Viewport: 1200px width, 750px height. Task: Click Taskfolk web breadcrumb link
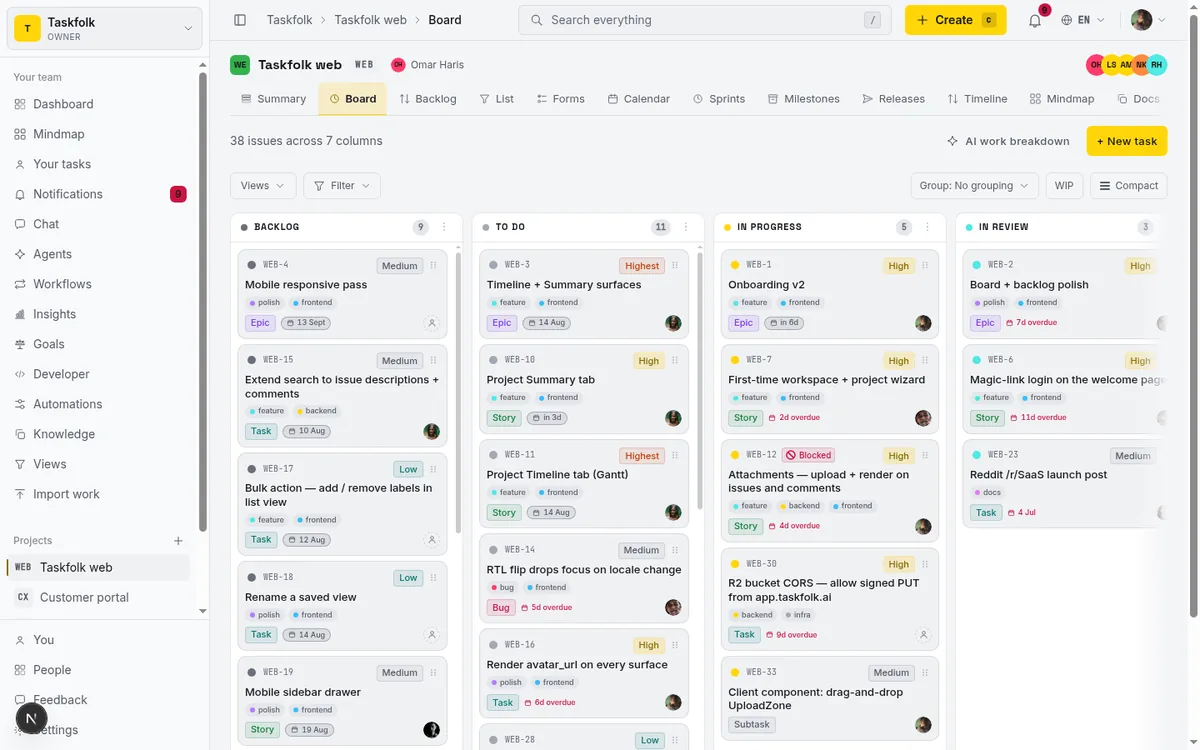[x=371, y=20]
